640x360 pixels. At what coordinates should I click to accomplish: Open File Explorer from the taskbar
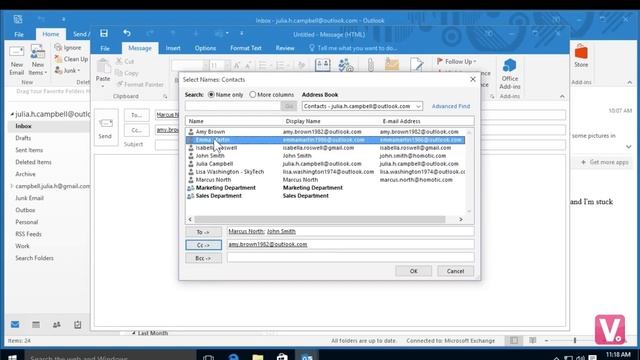click(x=258, y=357)
